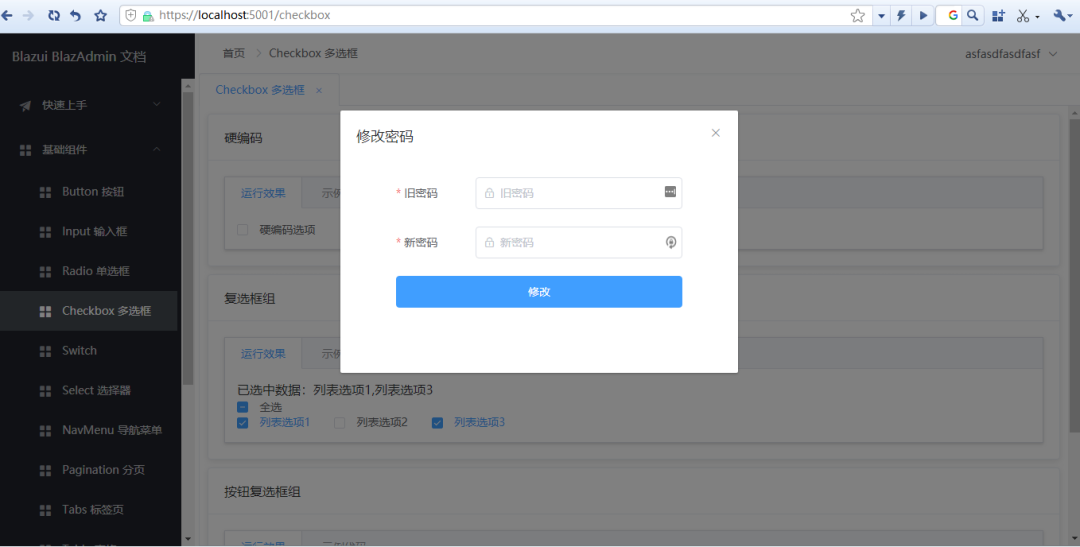1080x547 pixels.
Task: Click the browser forward arrow
Action: (x=28, y=15)
